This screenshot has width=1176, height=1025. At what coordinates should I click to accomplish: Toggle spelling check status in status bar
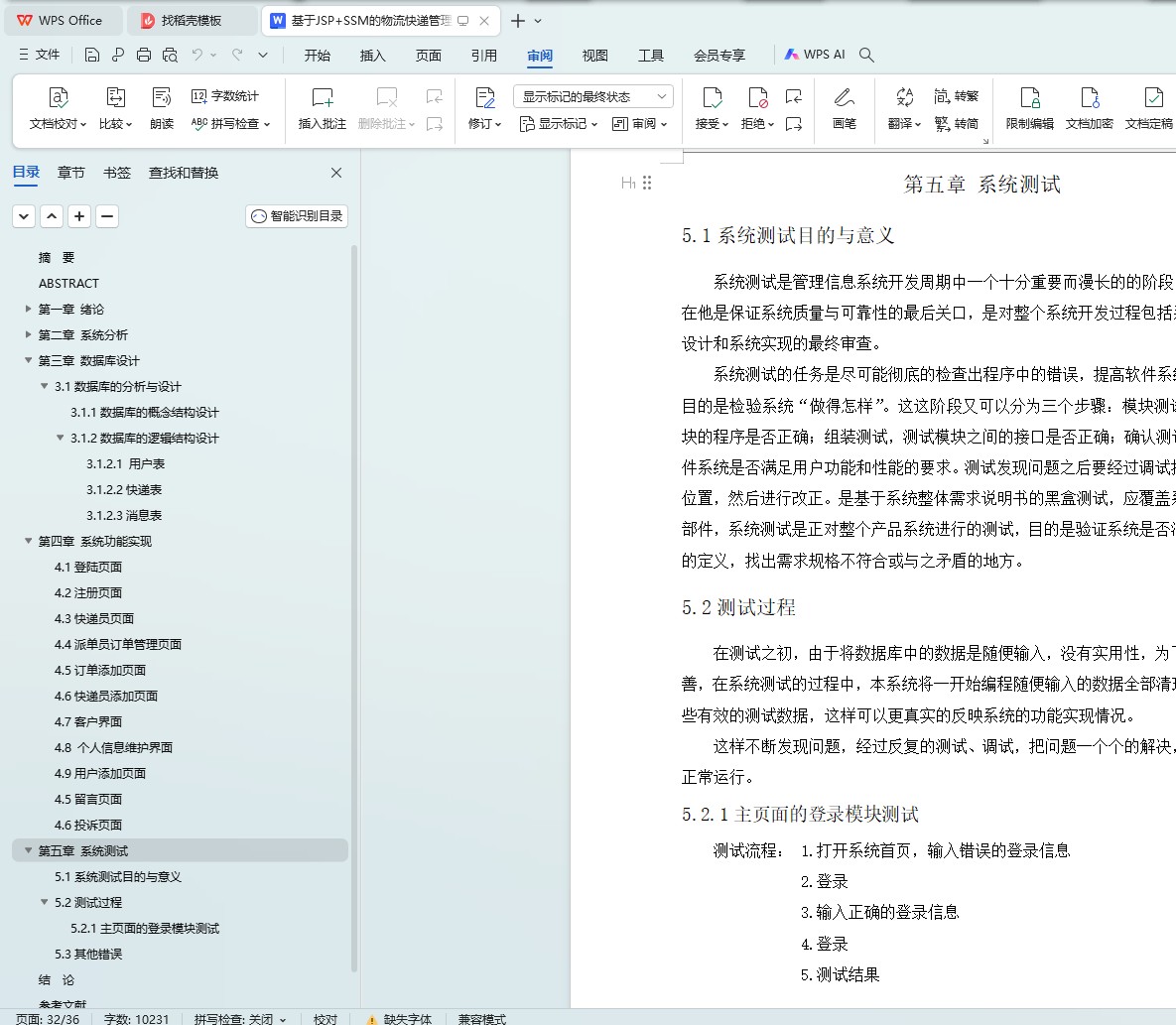point(240,1019)
